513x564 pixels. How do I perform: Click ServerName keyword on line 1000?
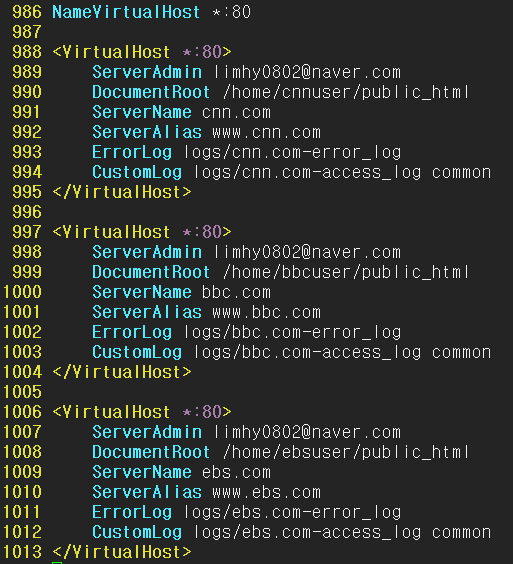click(142, 292)
